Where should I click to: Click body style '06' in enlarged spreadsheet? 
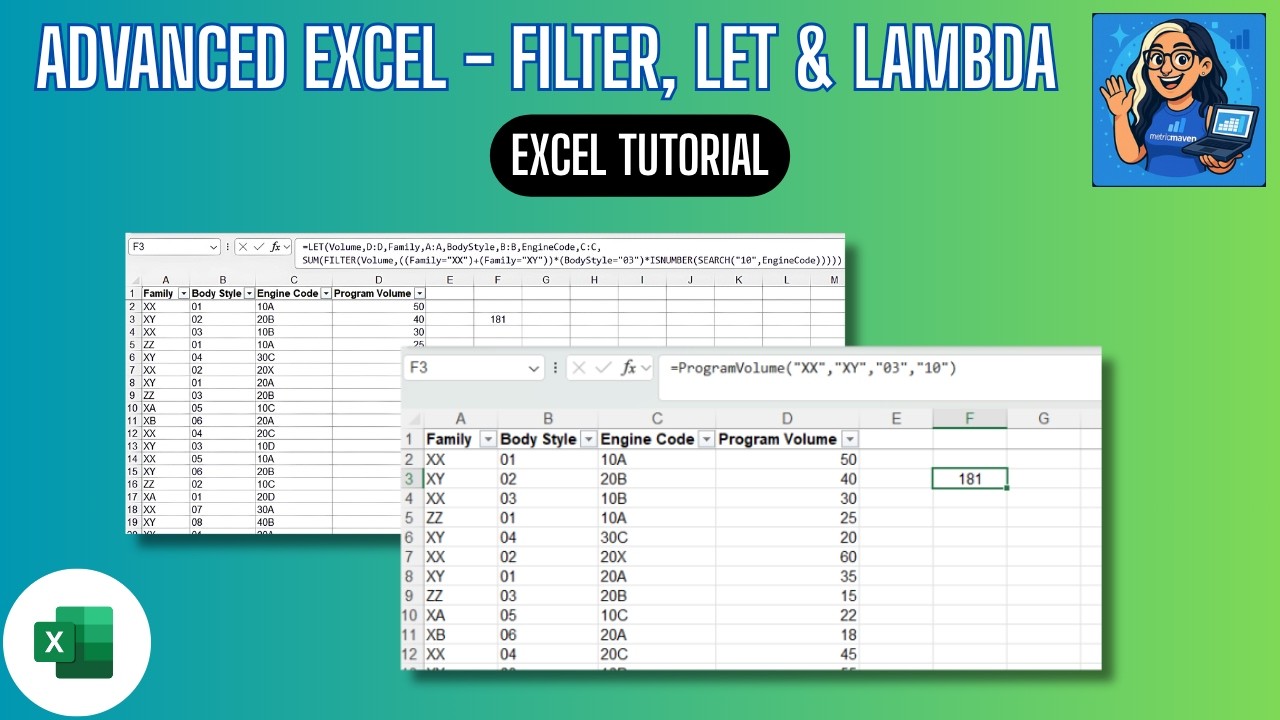point(510,634)
